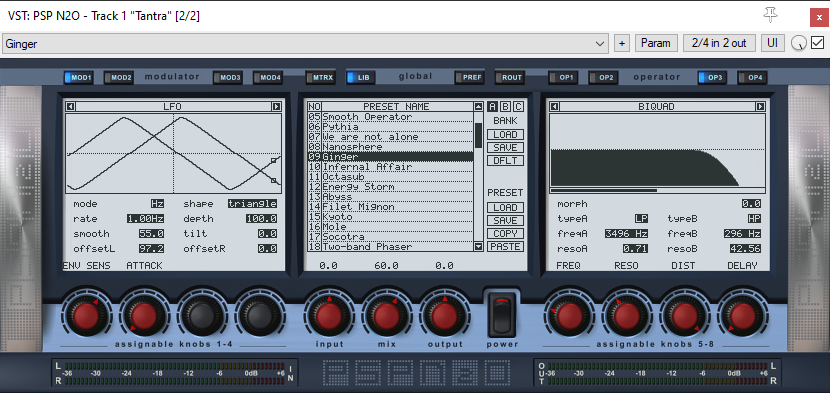Click the preset list down-scroll arrow
The image size is (830, 393).
tap(479, 246)
